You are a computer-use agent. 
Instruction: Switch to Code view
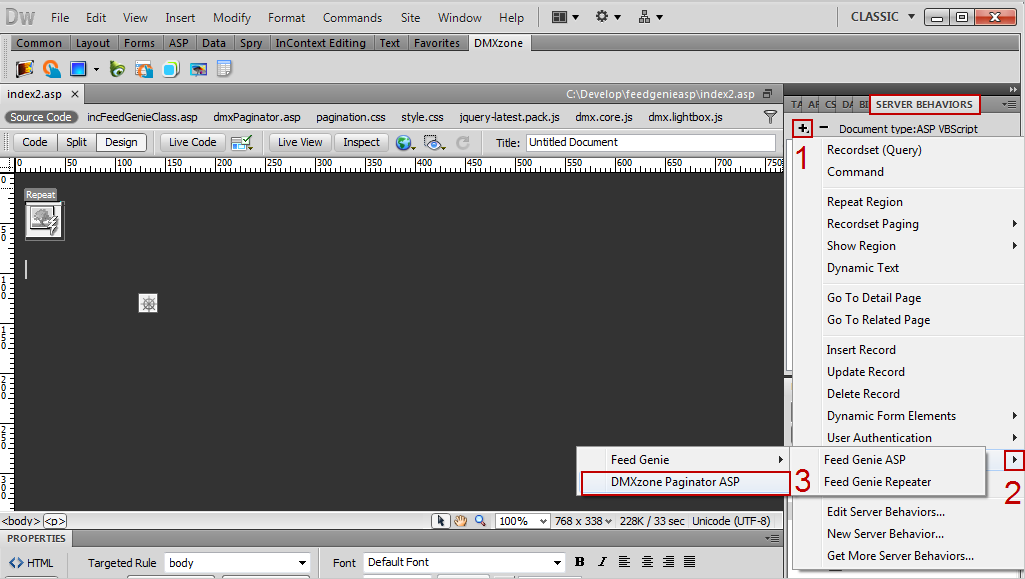coord(35,142)
